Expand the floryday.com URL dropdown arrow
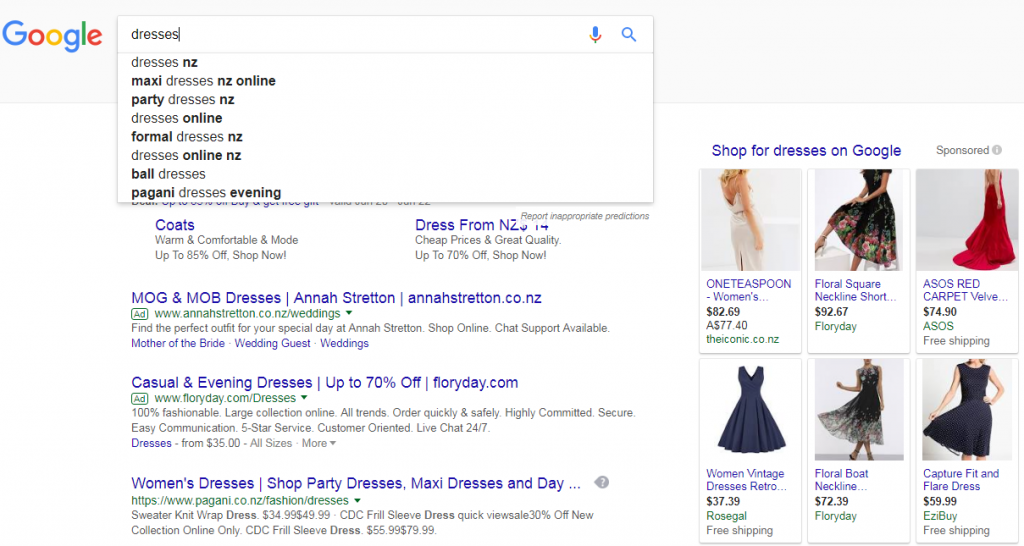 [304, 399]
